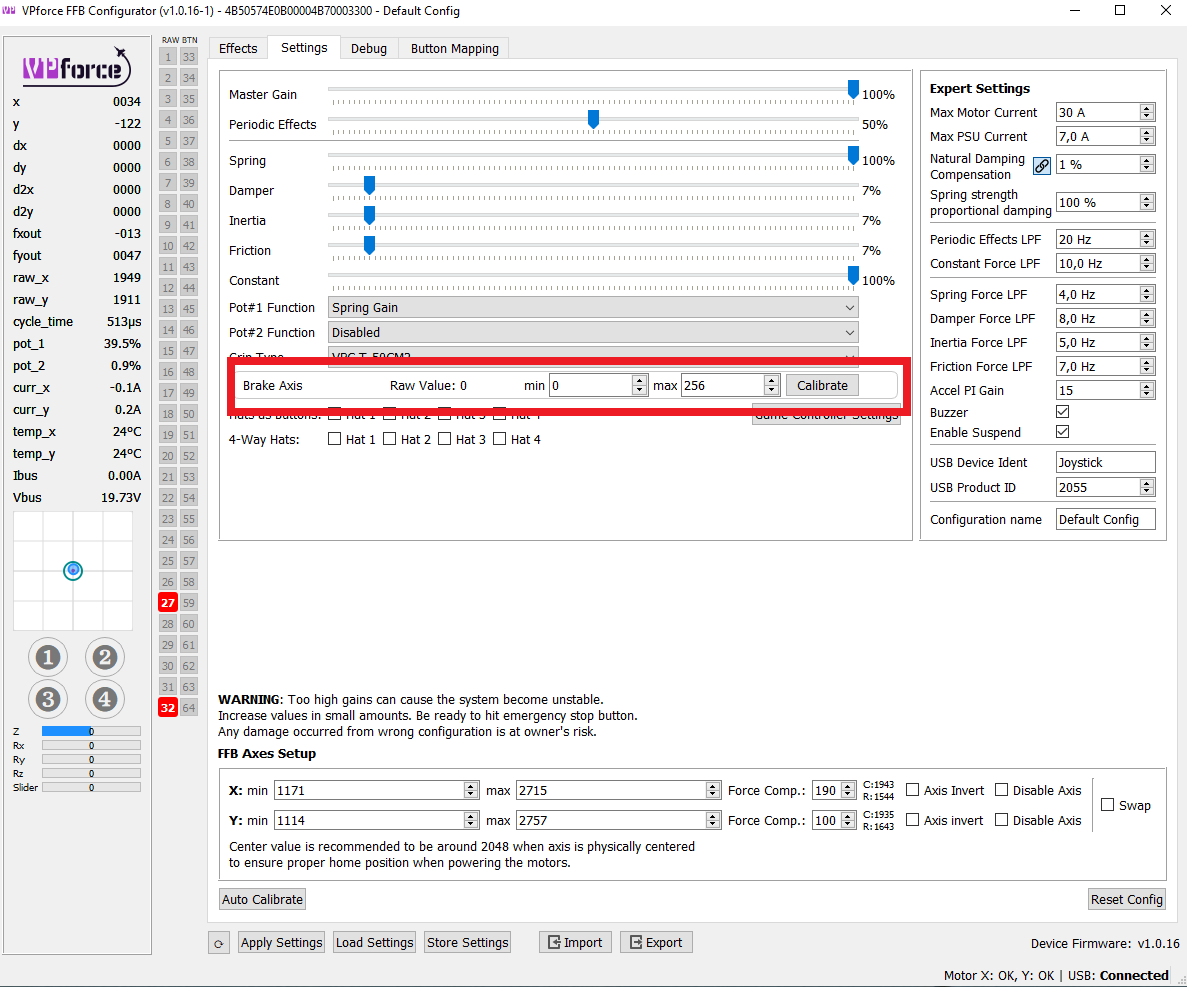This screenshot has height=987, width=1187.
Task: Click the Master Gain slider handle
Action: pyautogui.click(x=853, y=89)
